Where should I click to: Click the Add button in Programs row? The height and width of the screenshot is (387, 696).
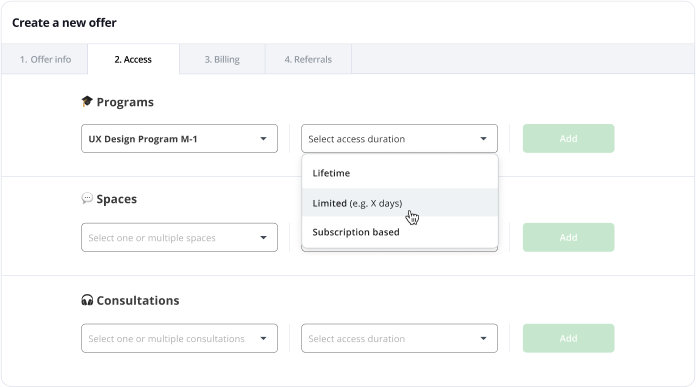point(568,138)
